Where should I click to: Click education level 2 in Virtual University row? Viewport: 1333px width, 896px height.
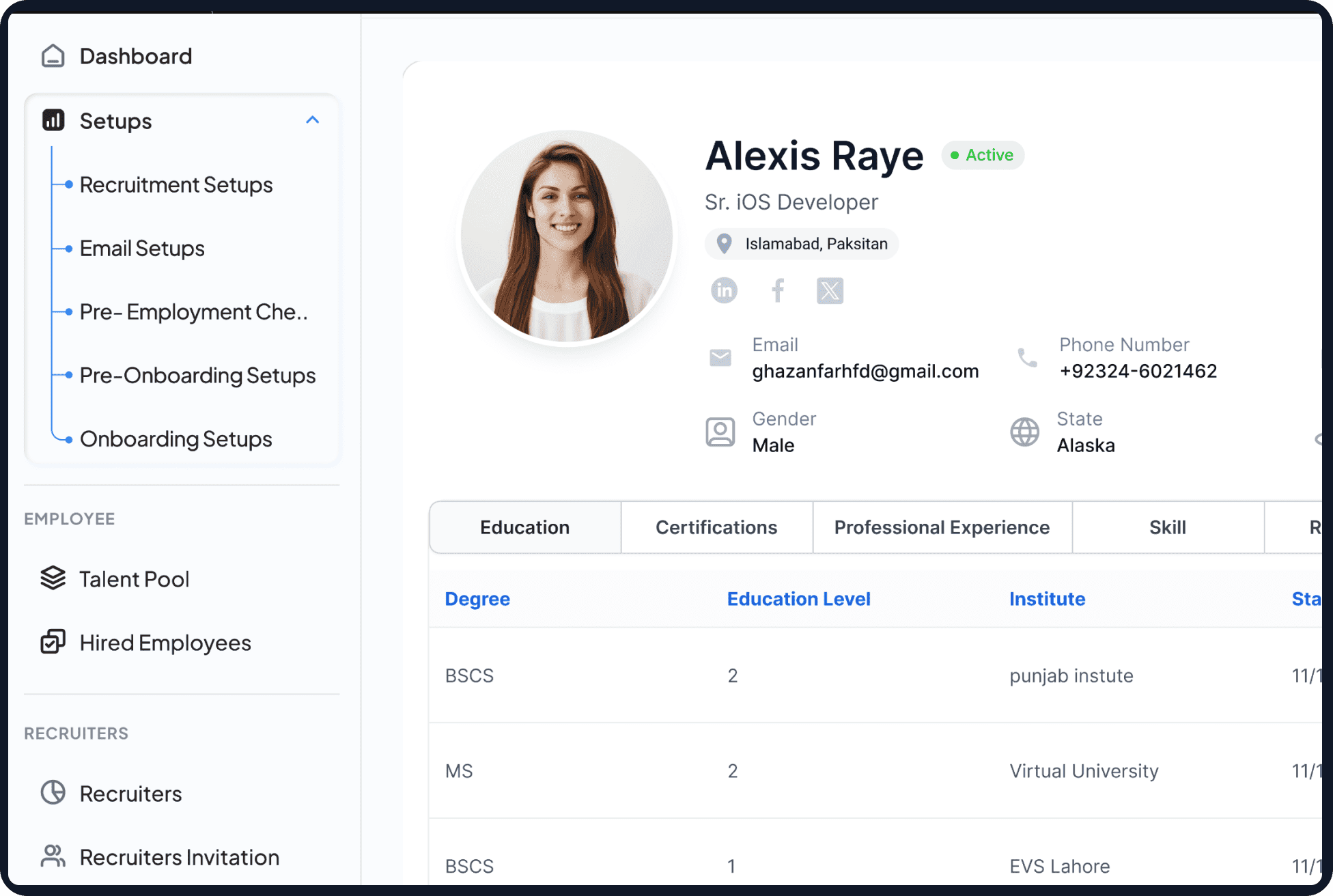[x=733, y=771]
